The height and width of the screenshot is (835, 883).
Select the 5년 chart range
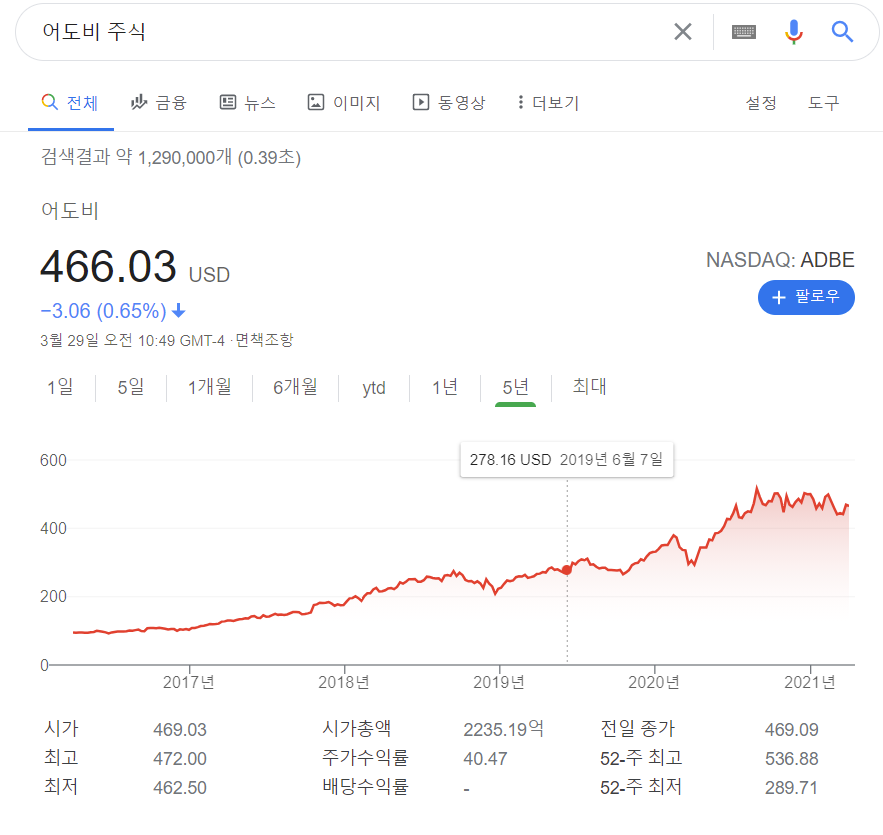[515, 387]
